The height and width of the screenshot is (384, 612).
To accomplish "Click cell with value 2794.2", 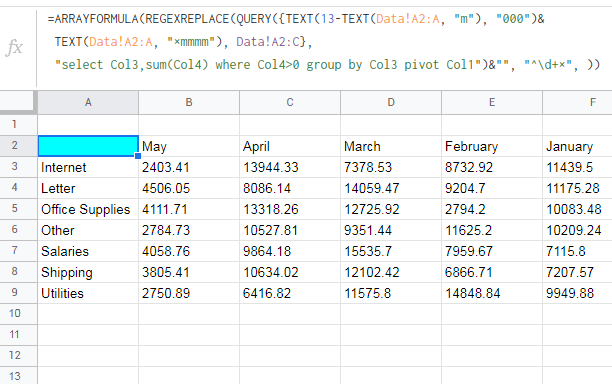I will 492,209.
